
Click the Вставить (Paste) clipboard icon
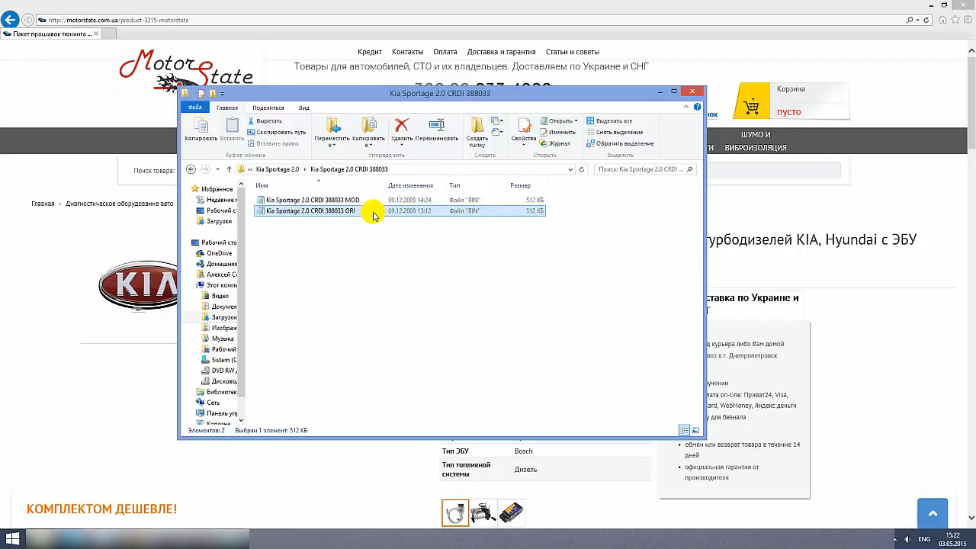(x=232, y=129)
